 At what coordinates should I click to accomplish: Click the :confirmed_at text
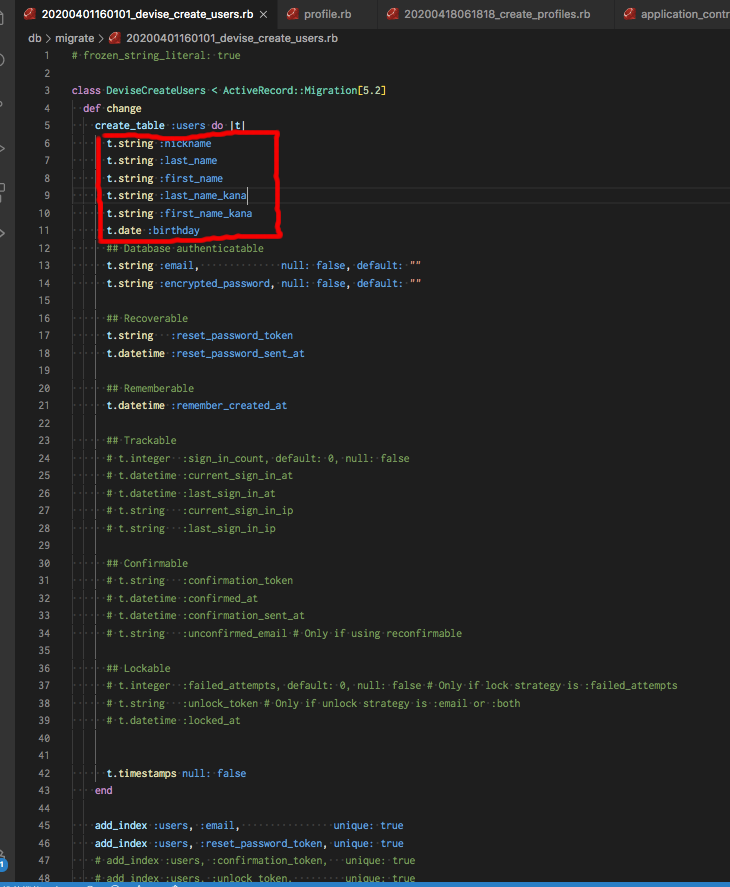pos(220,598)
